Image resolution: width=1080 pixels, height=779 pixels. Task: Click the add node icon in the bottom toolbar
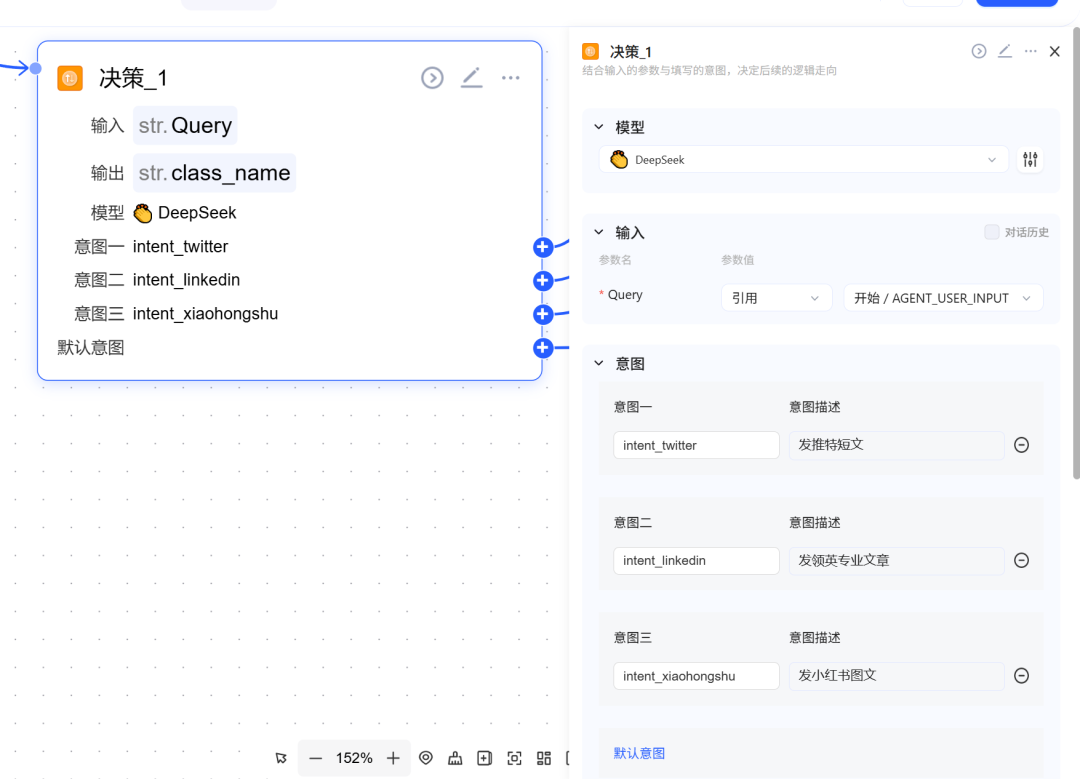[x=485, y=759]
